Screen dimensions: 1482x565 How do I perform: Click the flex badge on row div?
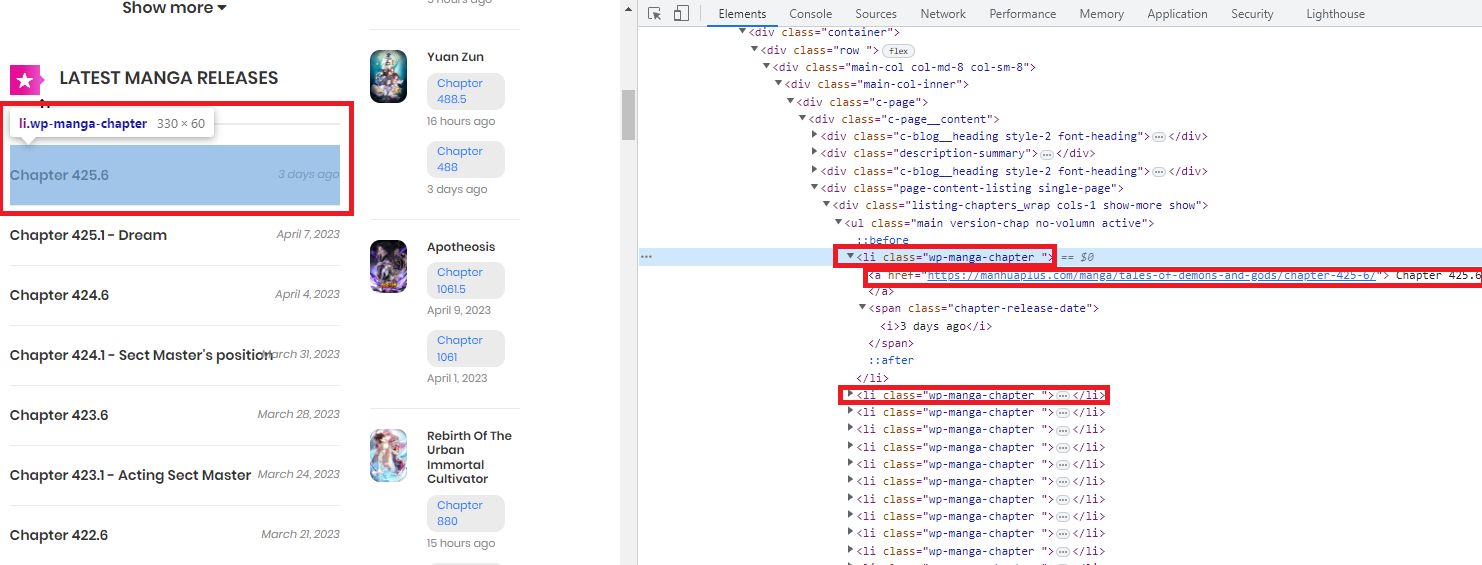point(899,50)
